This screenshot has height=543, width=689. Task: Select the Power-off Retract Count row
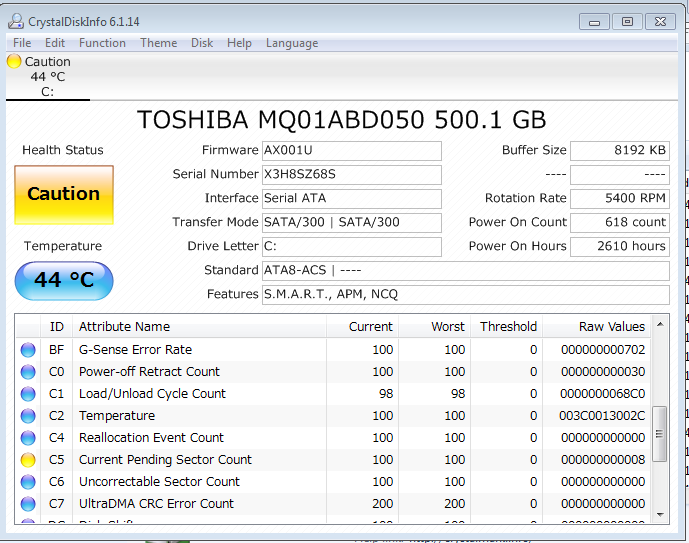pyautogui.click(x=333, y=372)
